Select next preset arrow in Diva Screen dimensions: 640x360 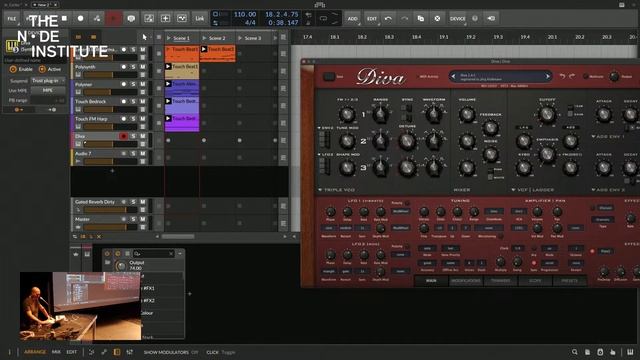coord(548,76)
